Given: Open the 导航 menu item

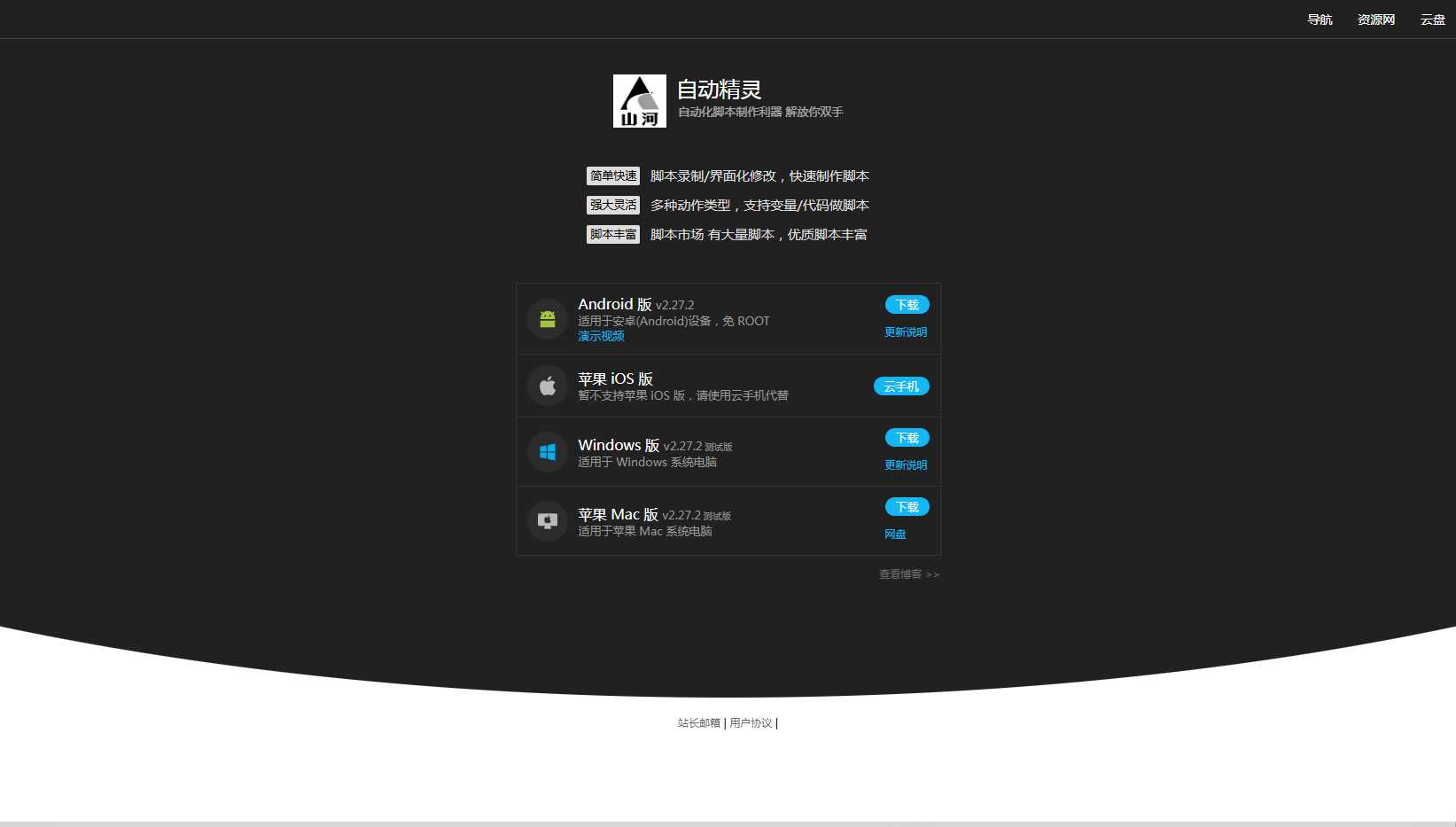Looking at the screenshot, I should click(x=1320, y=20).
